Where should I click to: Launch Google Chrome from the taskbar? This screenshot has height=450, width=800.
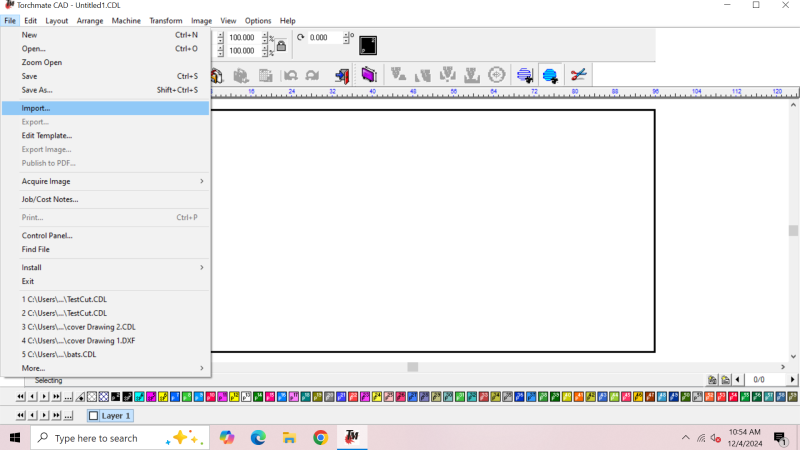pos(320,438)
